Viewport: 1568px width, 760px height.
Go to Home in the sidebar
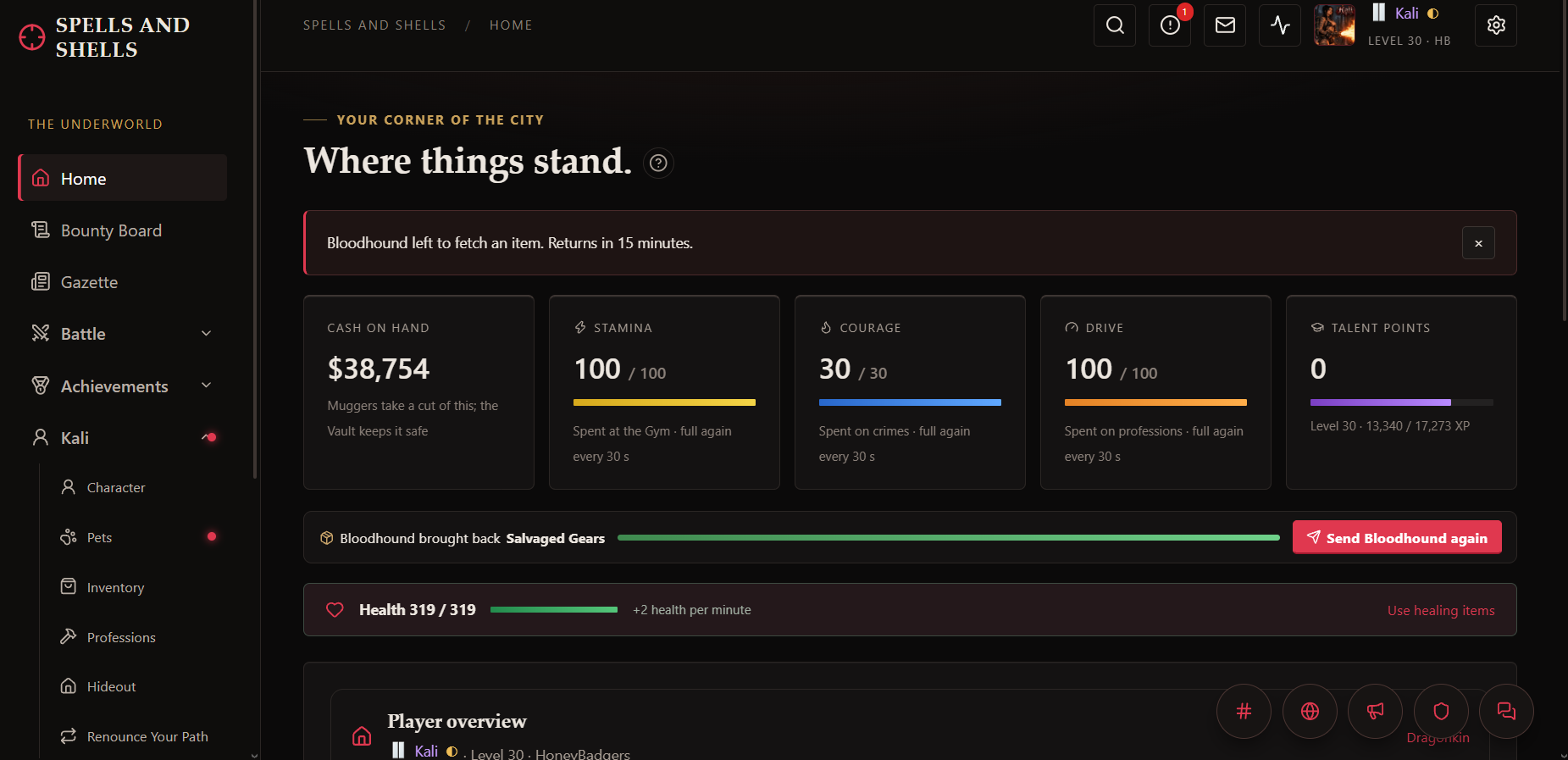(x=123, y=178)
